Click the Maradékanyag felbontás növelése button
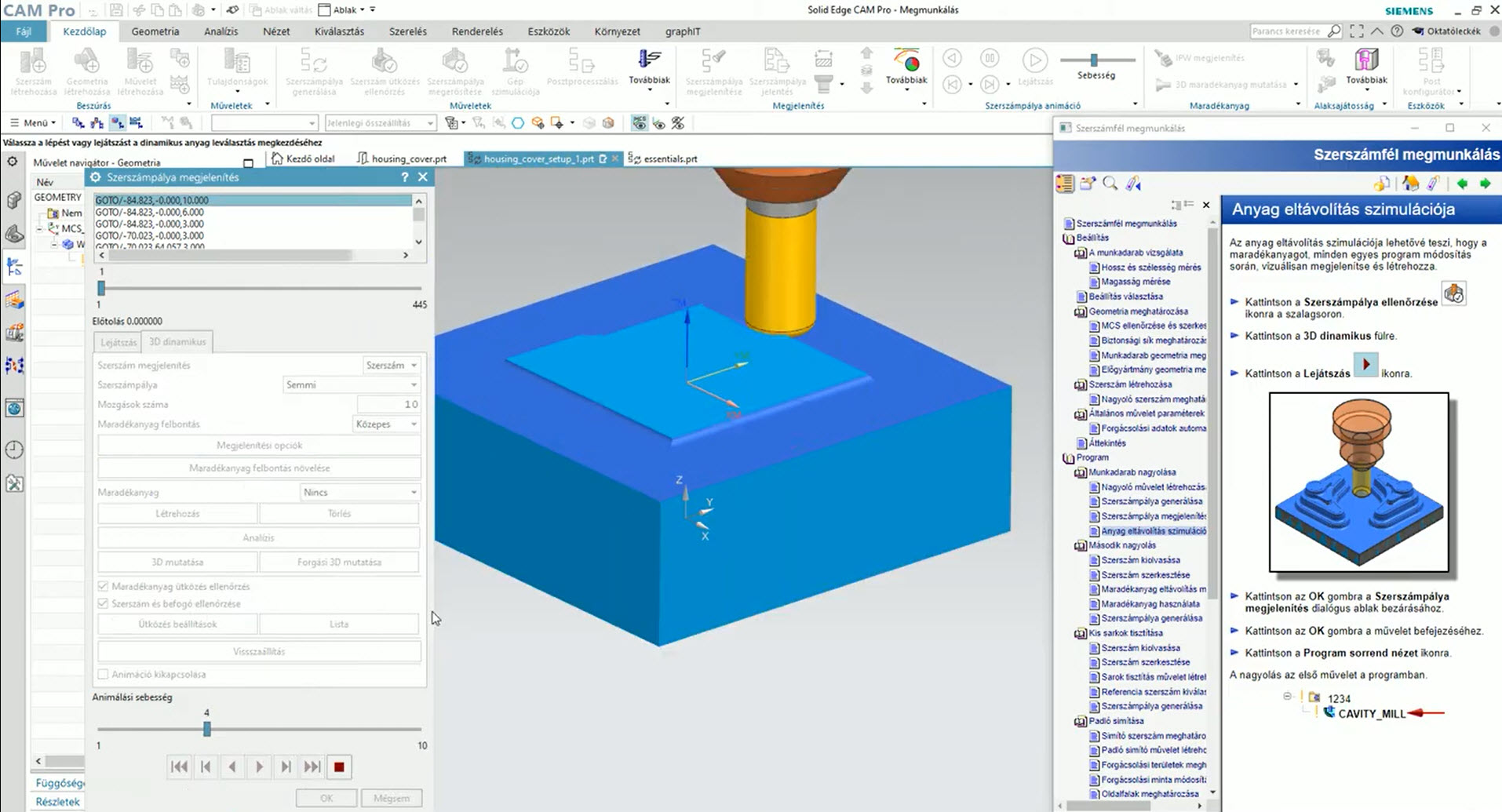The height and width of the screenshot is (812, 1502). point(259,468)
